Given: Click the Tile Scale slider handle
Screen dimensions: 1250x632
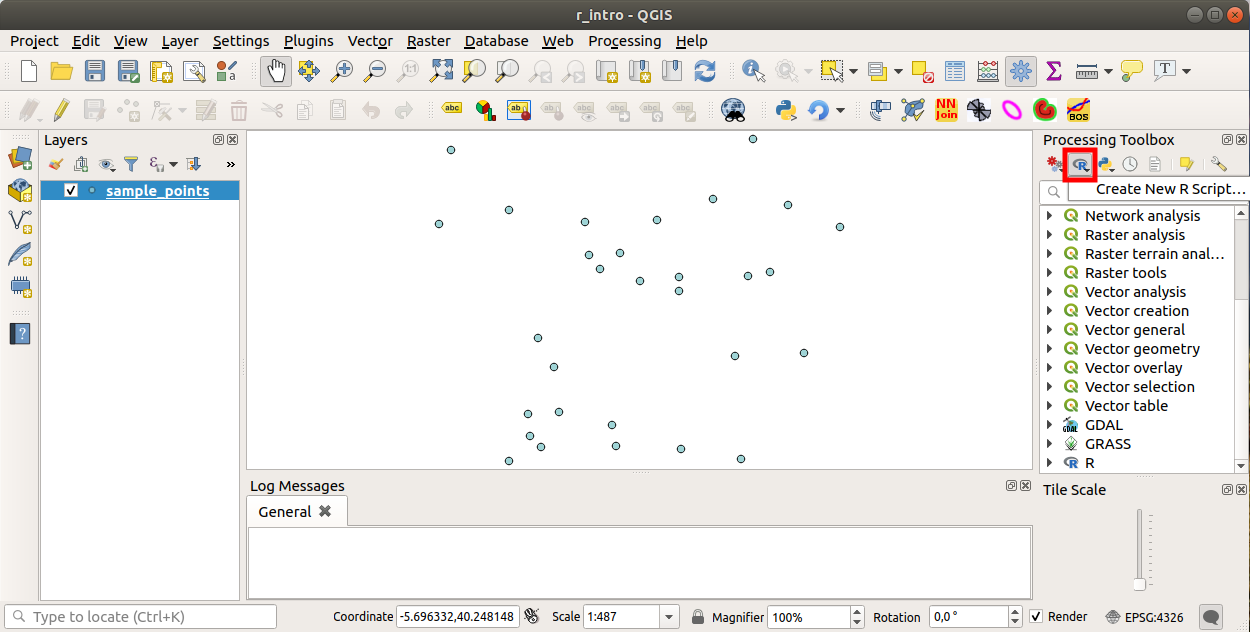Looking at the screenshot, I should (1139, 584).
